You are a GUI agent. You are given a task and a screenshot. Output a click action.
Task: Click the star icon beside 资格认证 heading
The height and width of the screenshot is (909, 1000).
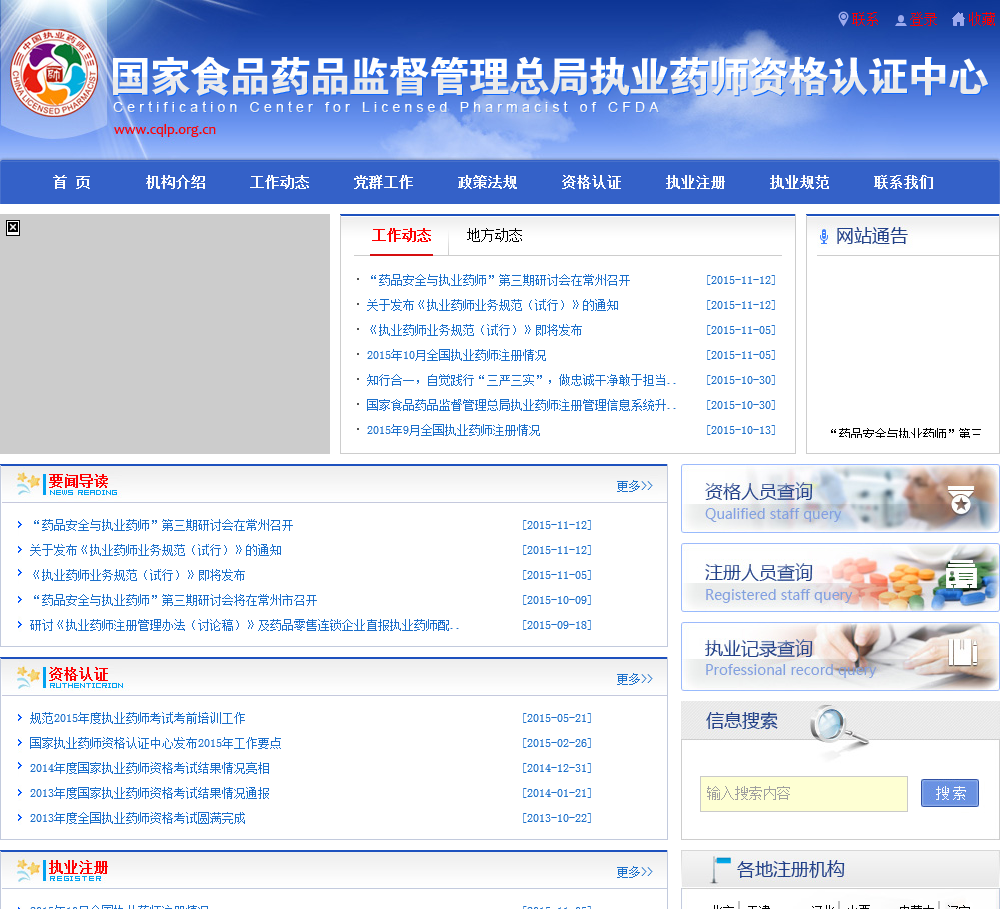point(28,677)
